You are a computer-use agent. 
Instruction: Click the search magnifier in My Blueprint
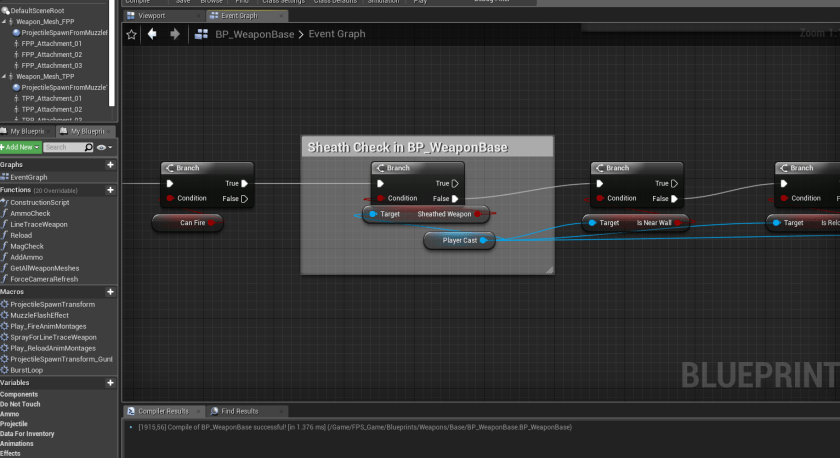pyautogui.click(x=88, y=147)
